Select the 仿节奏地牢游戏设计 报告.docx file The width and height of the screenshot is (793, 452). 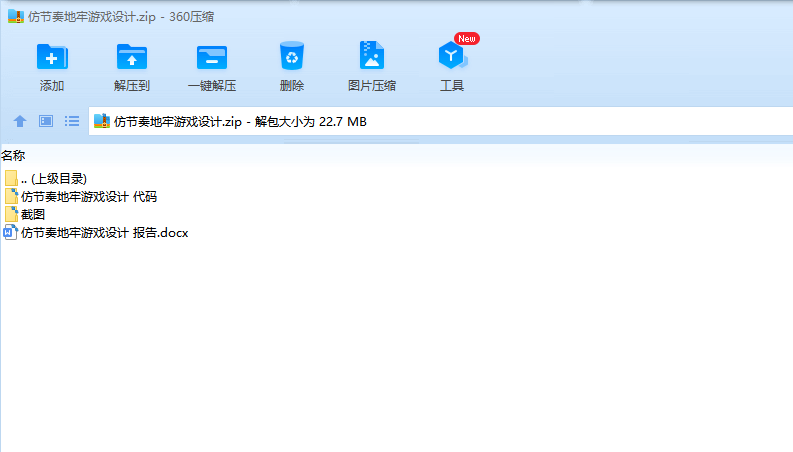96,233
